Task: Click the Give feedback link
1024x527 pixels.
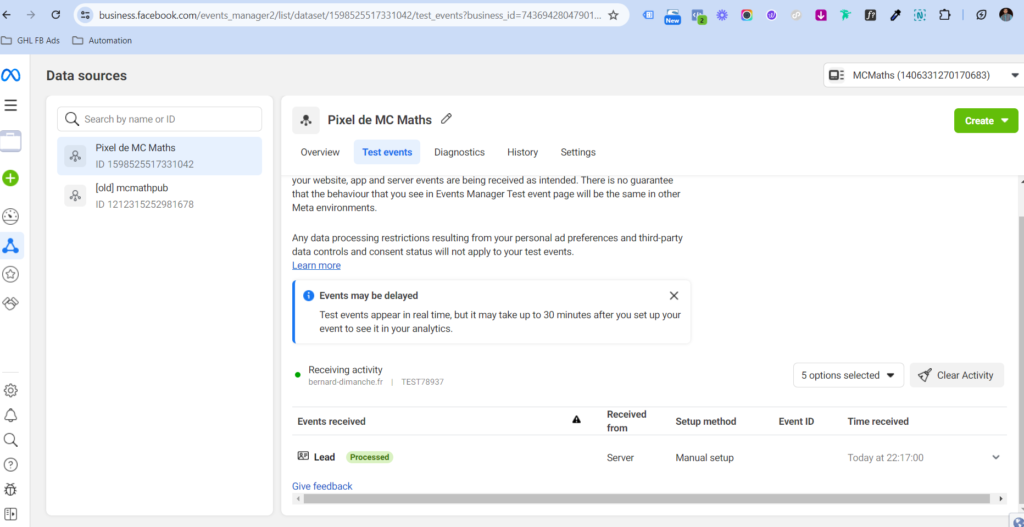Action: point(322,486)
